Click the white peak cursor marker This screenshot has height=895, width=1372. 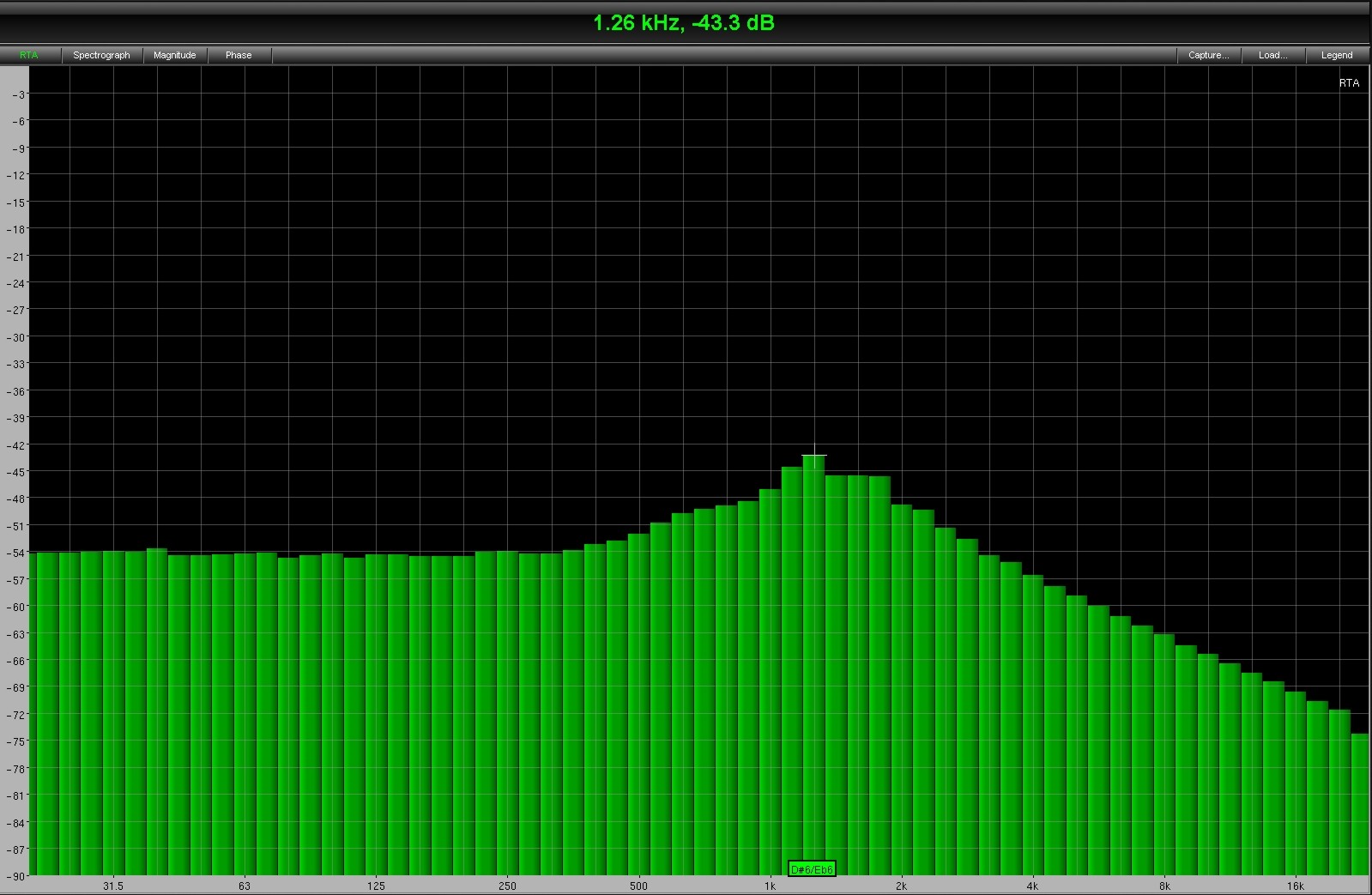[x=814, y=456]
